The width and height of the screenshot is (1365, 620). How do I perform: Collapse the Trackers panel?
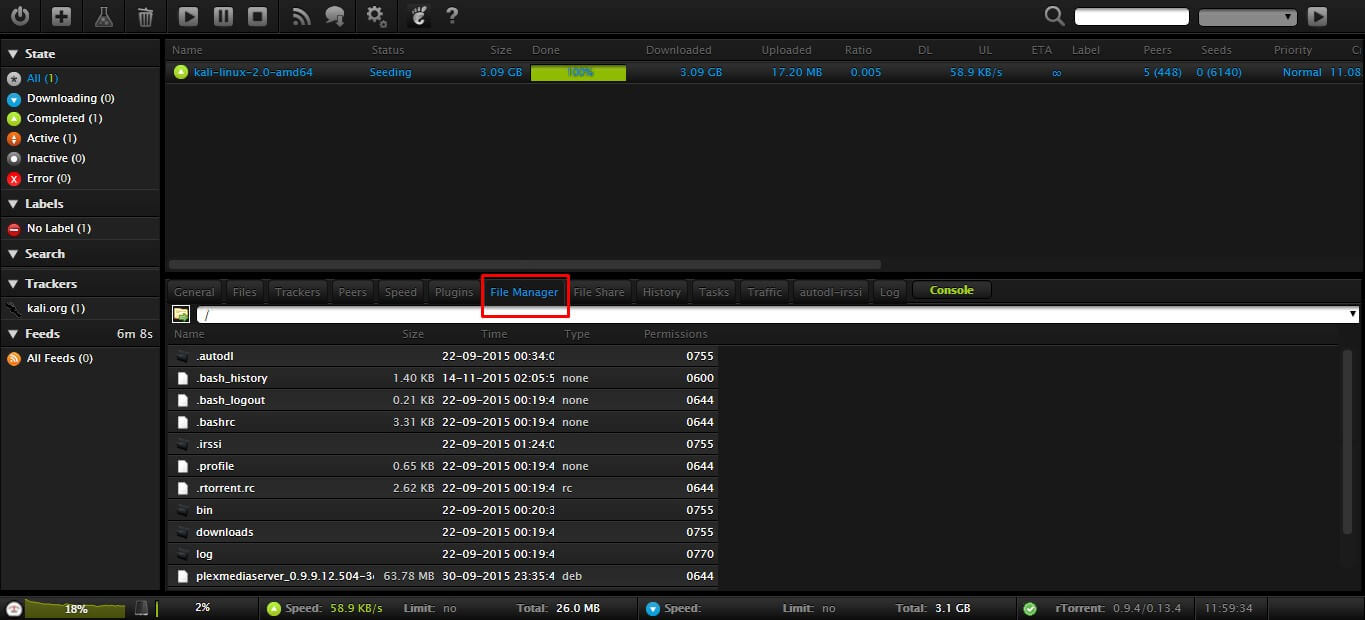tap(14, 284)
